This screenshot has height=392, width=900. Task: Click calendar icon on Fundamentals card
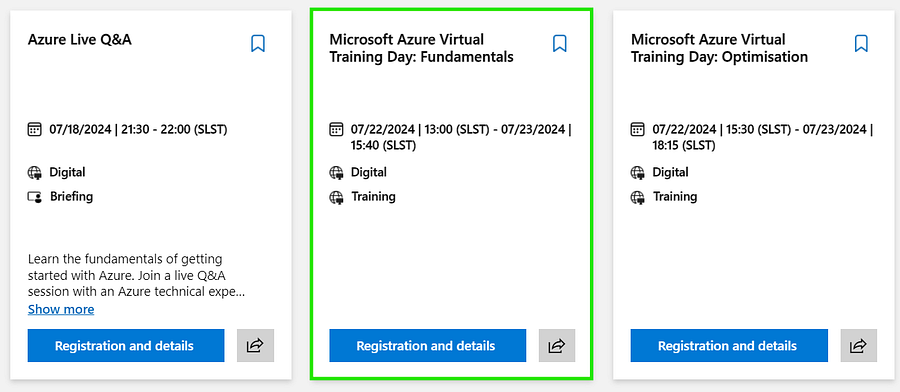pos(336,129)
